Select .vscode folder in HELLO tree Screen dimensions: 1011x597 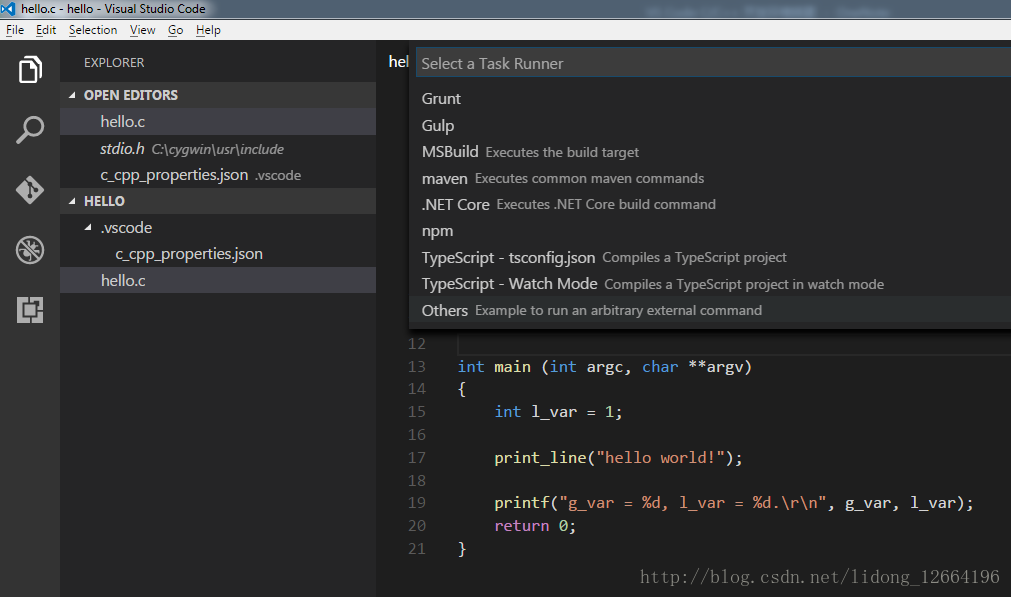click(218, 228)
